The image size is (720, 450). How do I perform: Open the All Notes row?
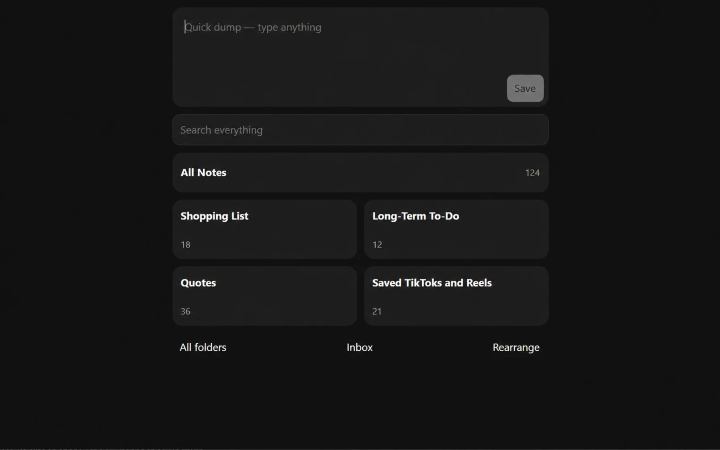(360, 173)
